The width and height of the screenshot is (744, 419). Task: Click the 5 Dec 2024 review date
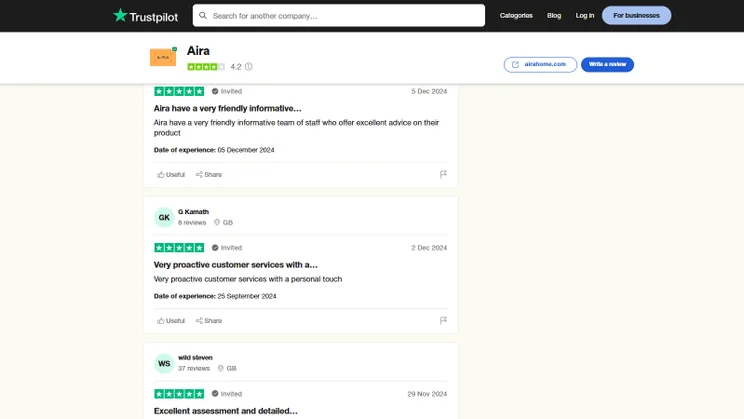click(429, 91)
